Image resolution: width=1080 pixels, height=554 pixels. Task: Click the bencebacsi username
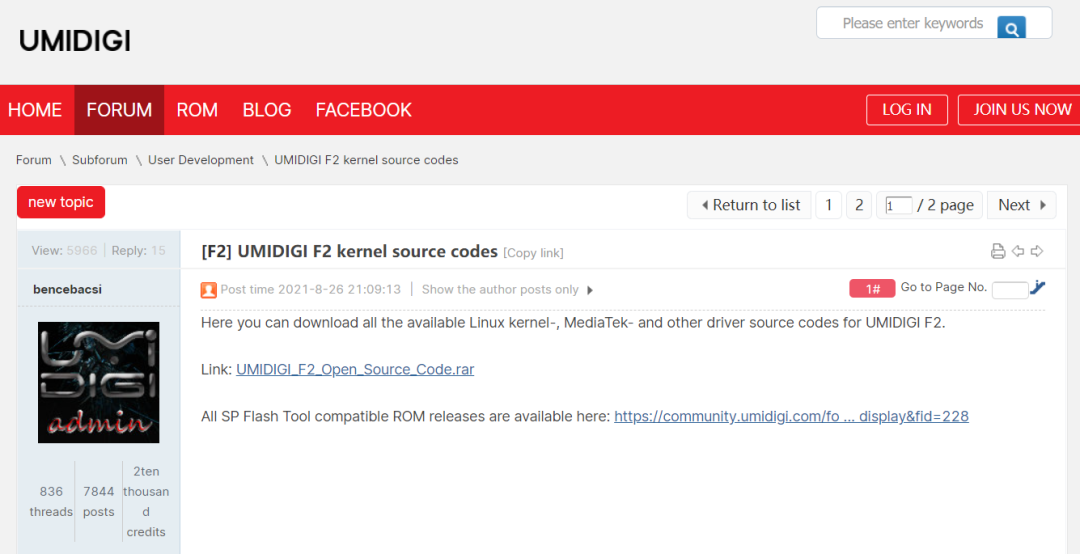67,289
